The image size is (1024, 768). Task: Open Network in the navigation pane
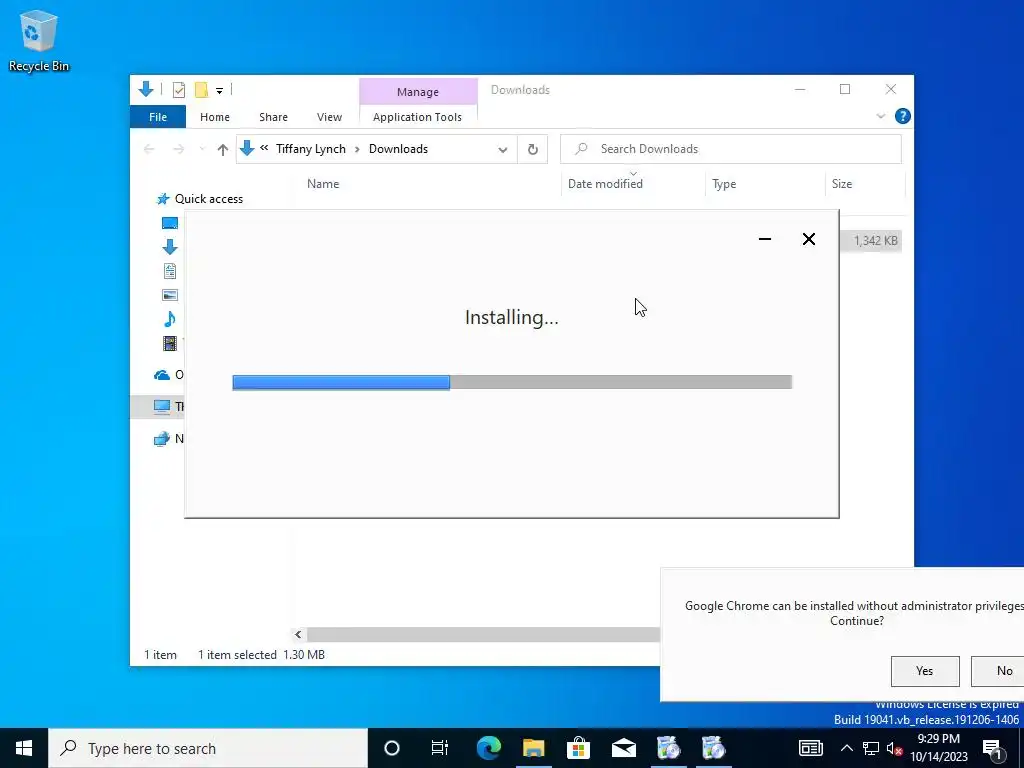[x=168, y=438]
